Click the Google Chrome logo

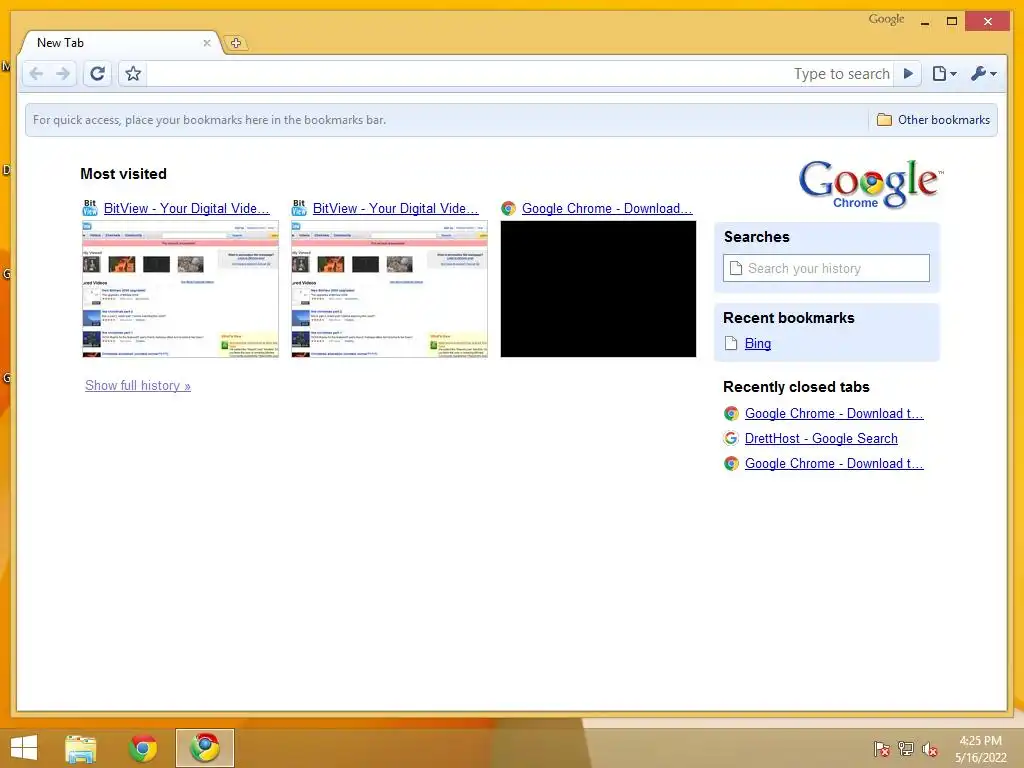click(871, 184)
